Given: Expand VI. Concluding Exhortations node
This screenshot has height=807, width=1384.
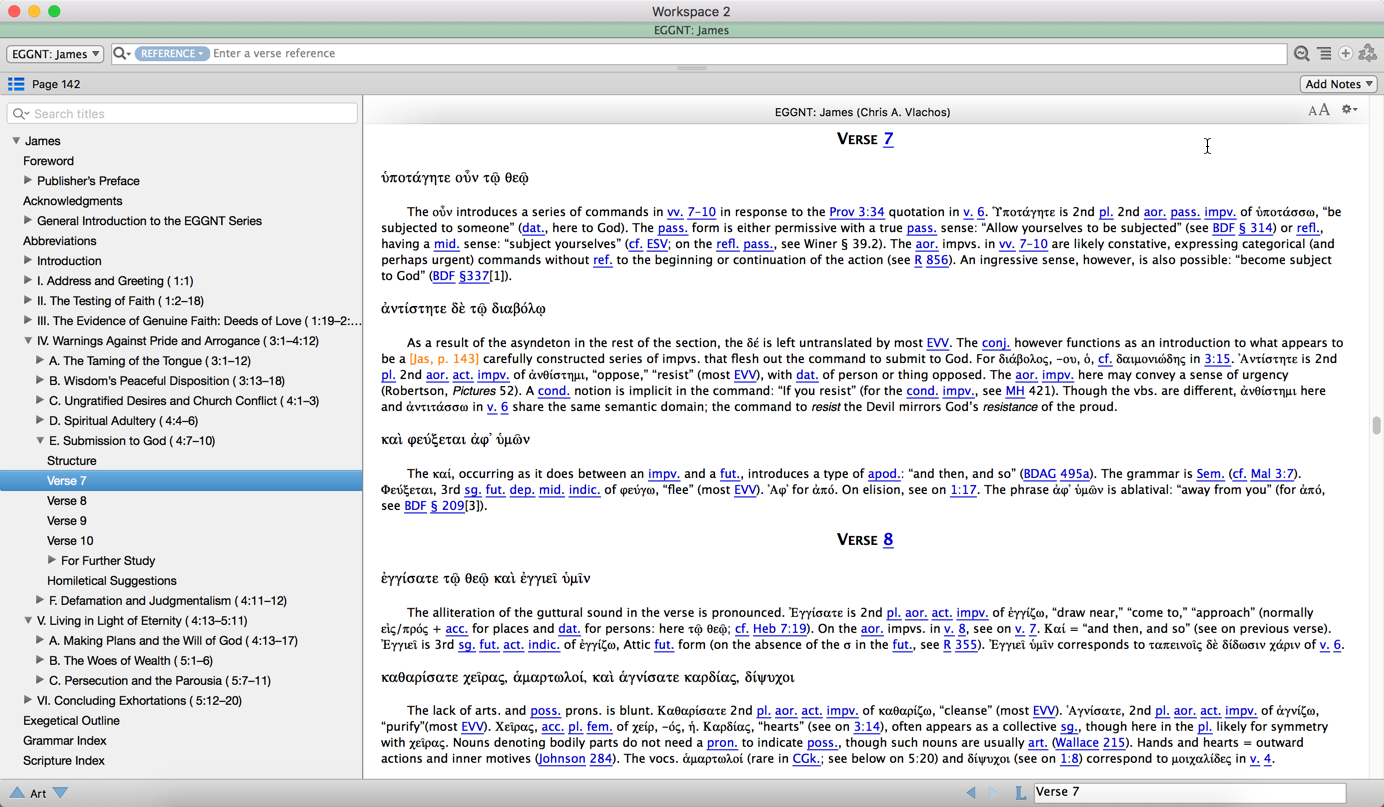Looking at the screenshot, I should tap(28, 701).
